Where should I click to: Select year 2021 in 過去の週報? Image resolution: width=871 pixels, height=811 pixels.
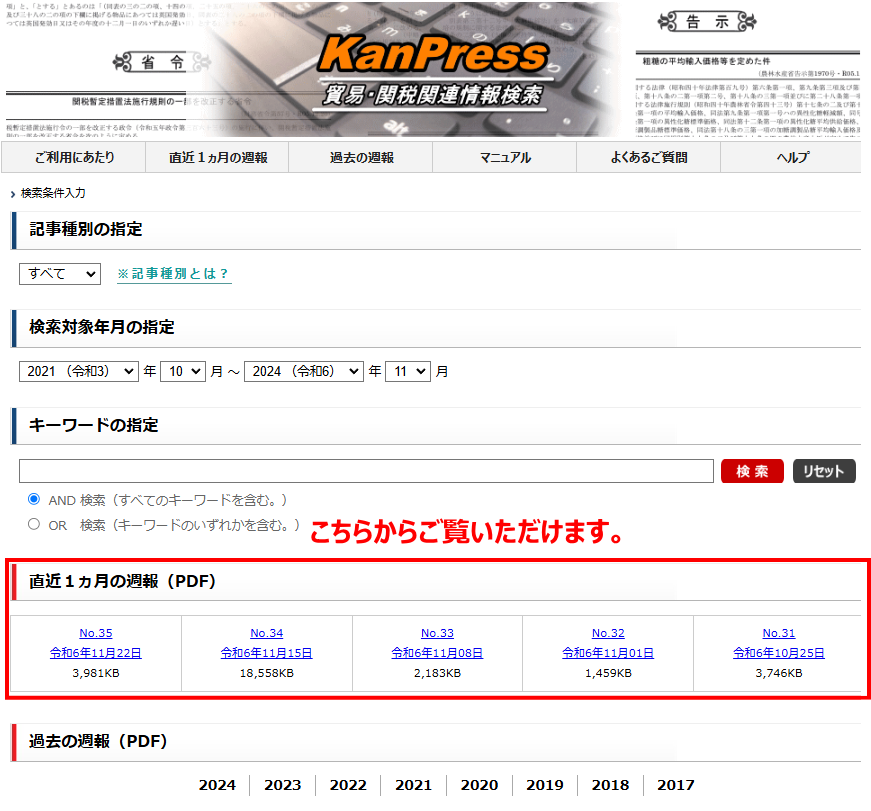click(x=413, y=785)
